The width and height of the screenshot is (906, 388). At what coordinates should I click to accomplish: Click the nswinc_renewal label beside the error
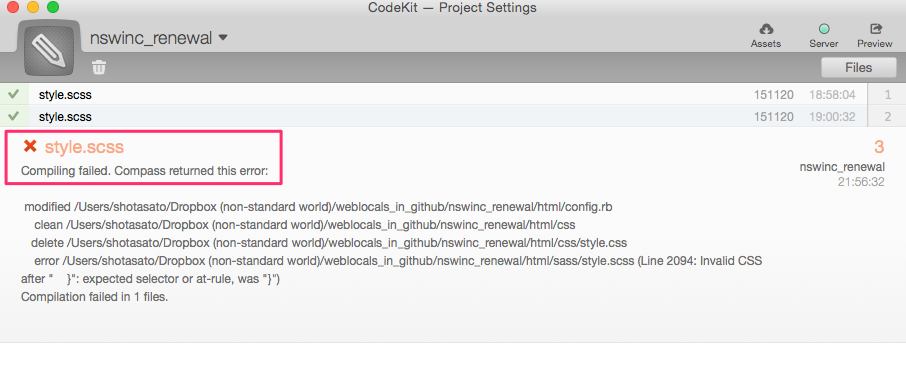[x=842, y=167]
